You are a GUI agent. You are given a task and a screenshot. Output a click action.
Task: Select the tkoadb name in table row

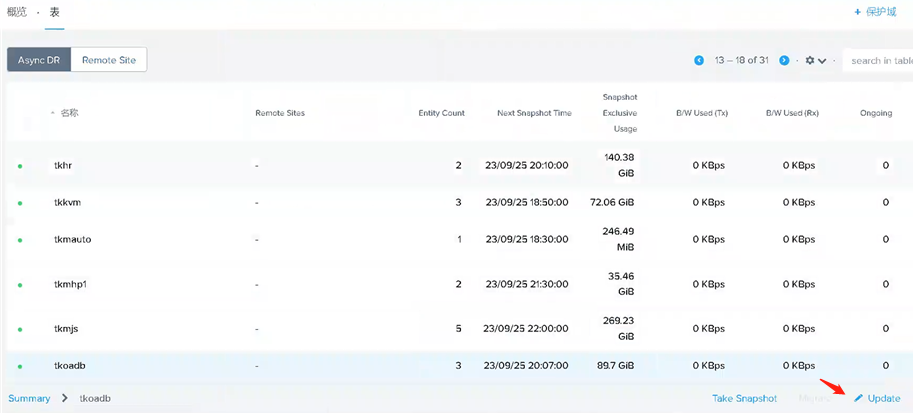point(70,366)
